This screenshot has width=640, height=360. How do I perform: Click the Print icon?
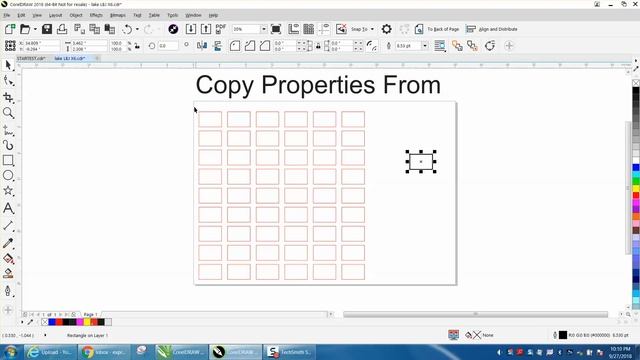(62, 29)
